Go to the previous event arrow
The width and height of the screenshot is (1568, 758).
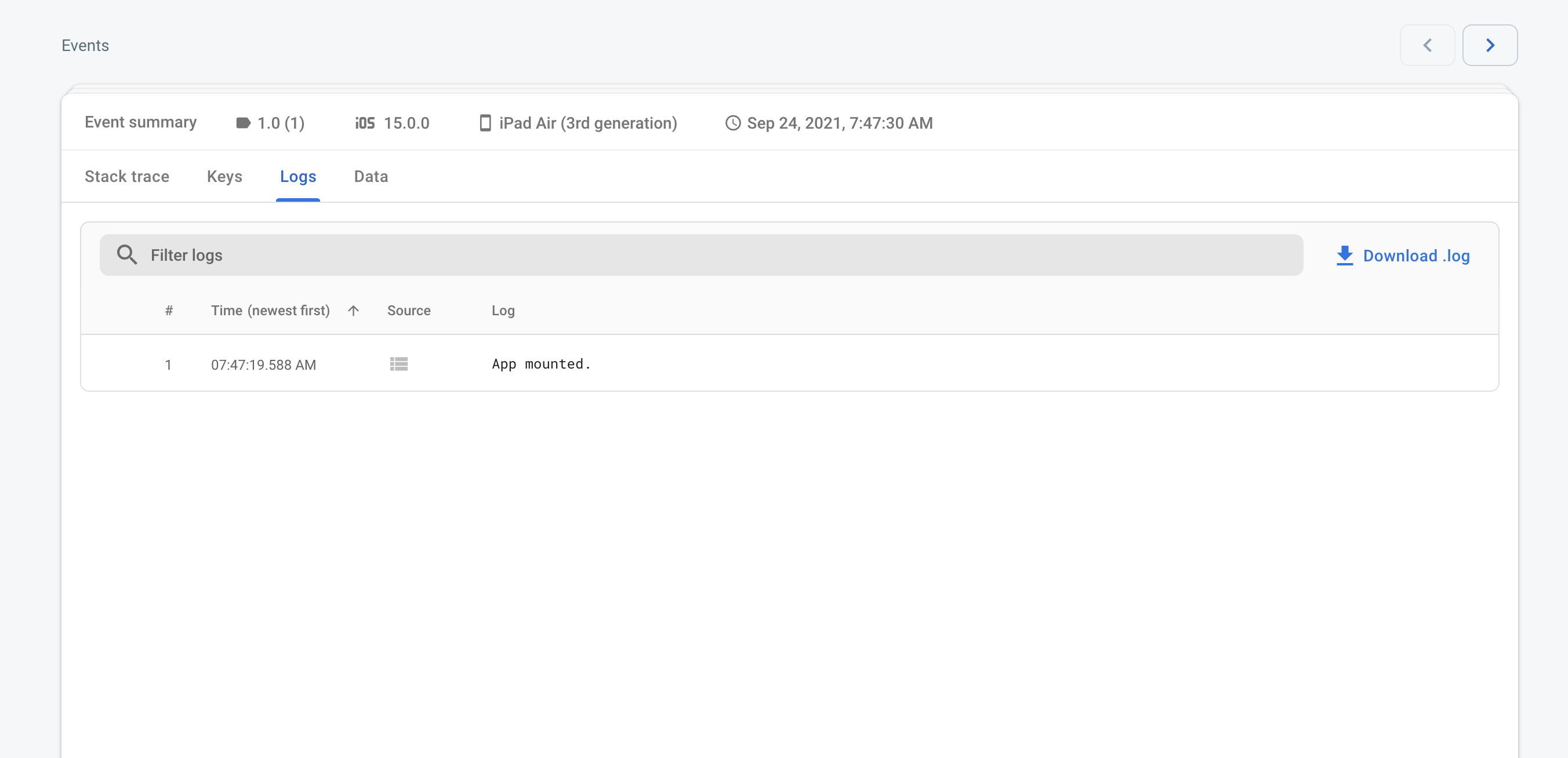[x=1427, y=45]
